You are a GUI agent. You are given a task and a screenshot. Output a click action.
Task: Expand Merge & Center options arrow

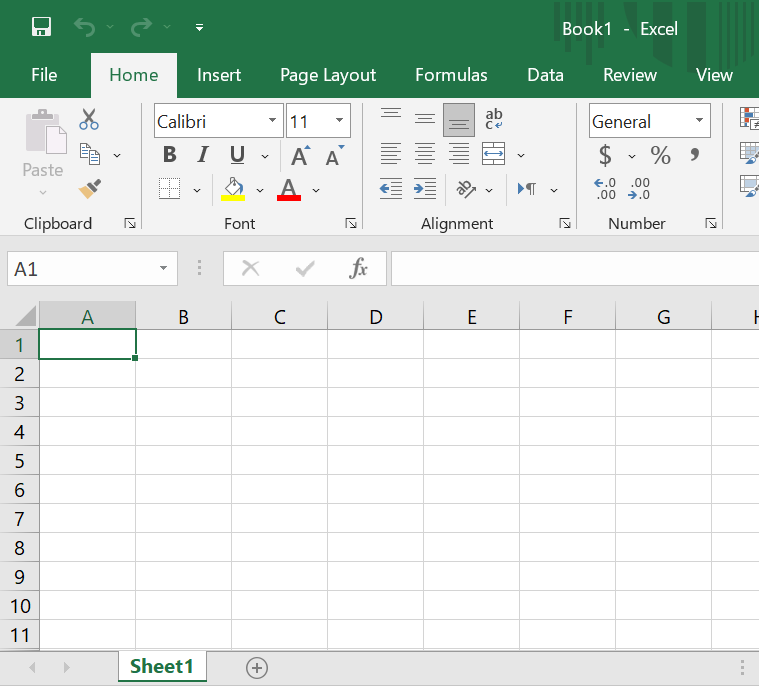tap(521, 155)
